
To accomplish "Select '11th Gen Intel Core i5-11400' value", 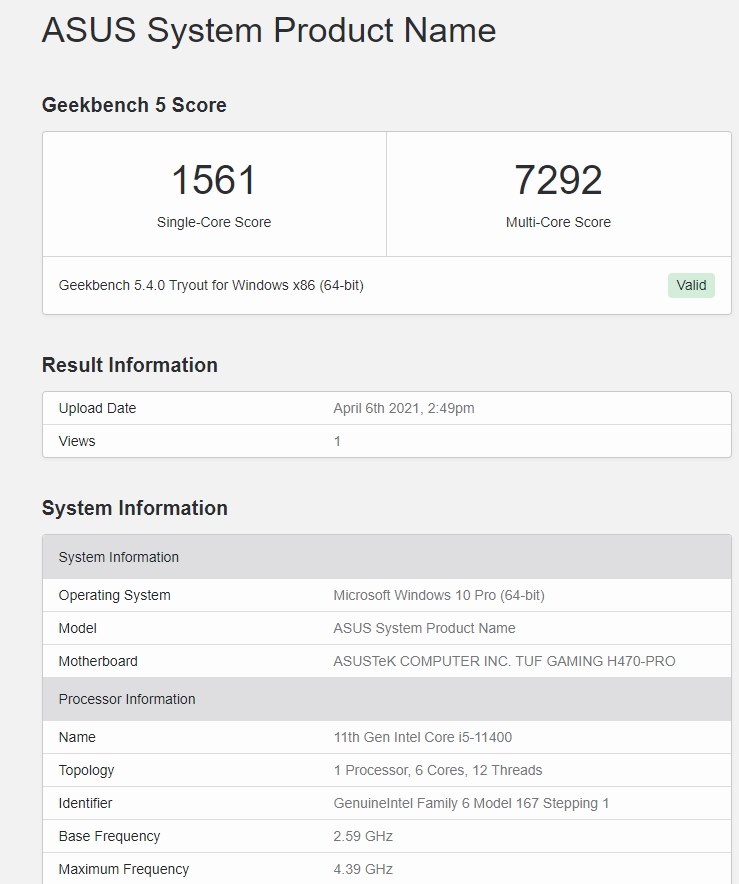I will 423,737.
